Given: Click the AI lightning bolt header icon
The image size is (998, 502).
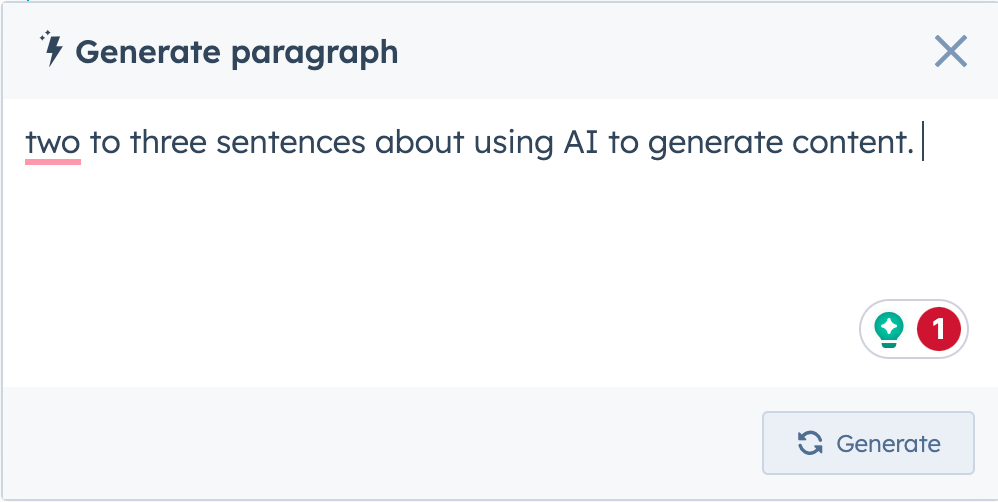Looking at the screenshot, I should [52, 50].
